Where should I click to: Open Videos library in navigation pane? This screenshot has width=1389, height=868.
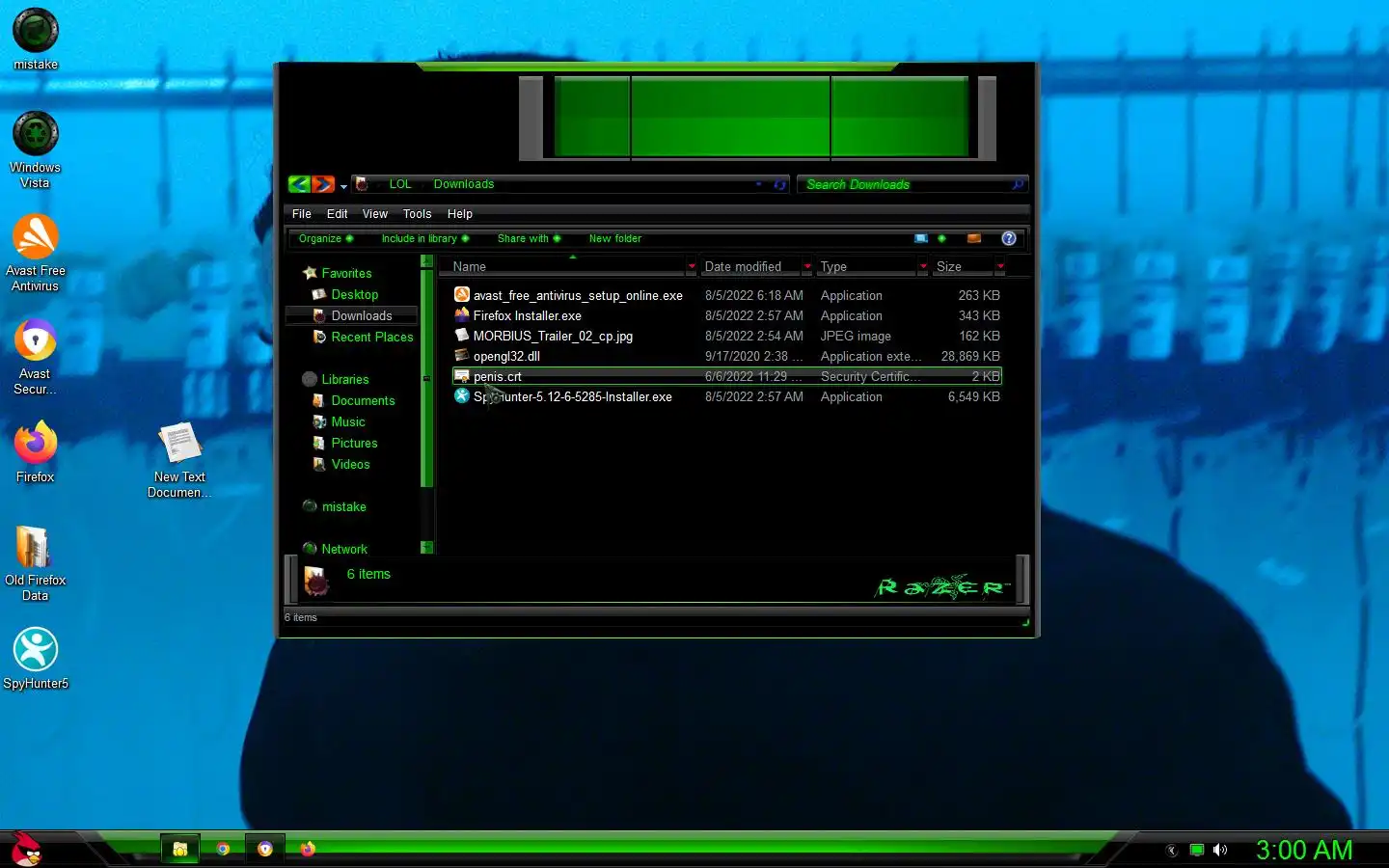point(350,464)
